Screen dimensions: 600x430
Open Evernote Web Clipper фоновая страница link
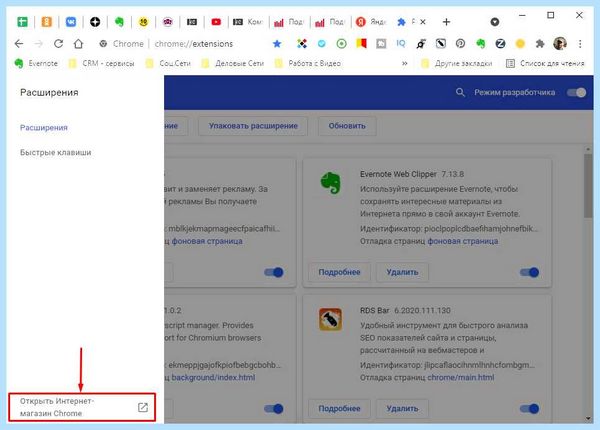pyautogui.click(x=463, y=241)
